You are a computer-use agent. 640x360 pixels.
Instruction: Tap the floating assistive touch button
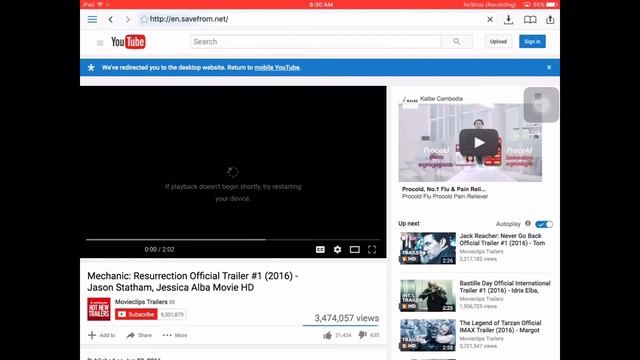tap(541, 105)
